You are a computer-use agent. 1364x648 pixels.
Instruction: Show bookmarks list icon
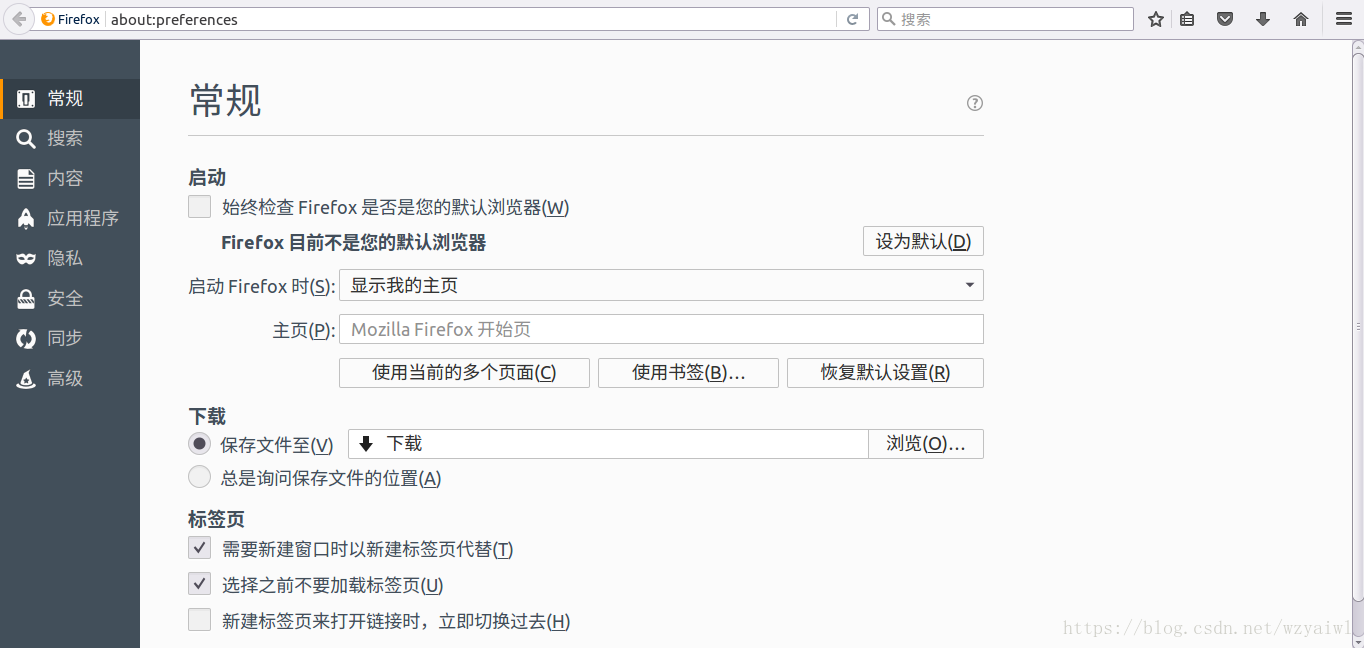click(1187, 19)
